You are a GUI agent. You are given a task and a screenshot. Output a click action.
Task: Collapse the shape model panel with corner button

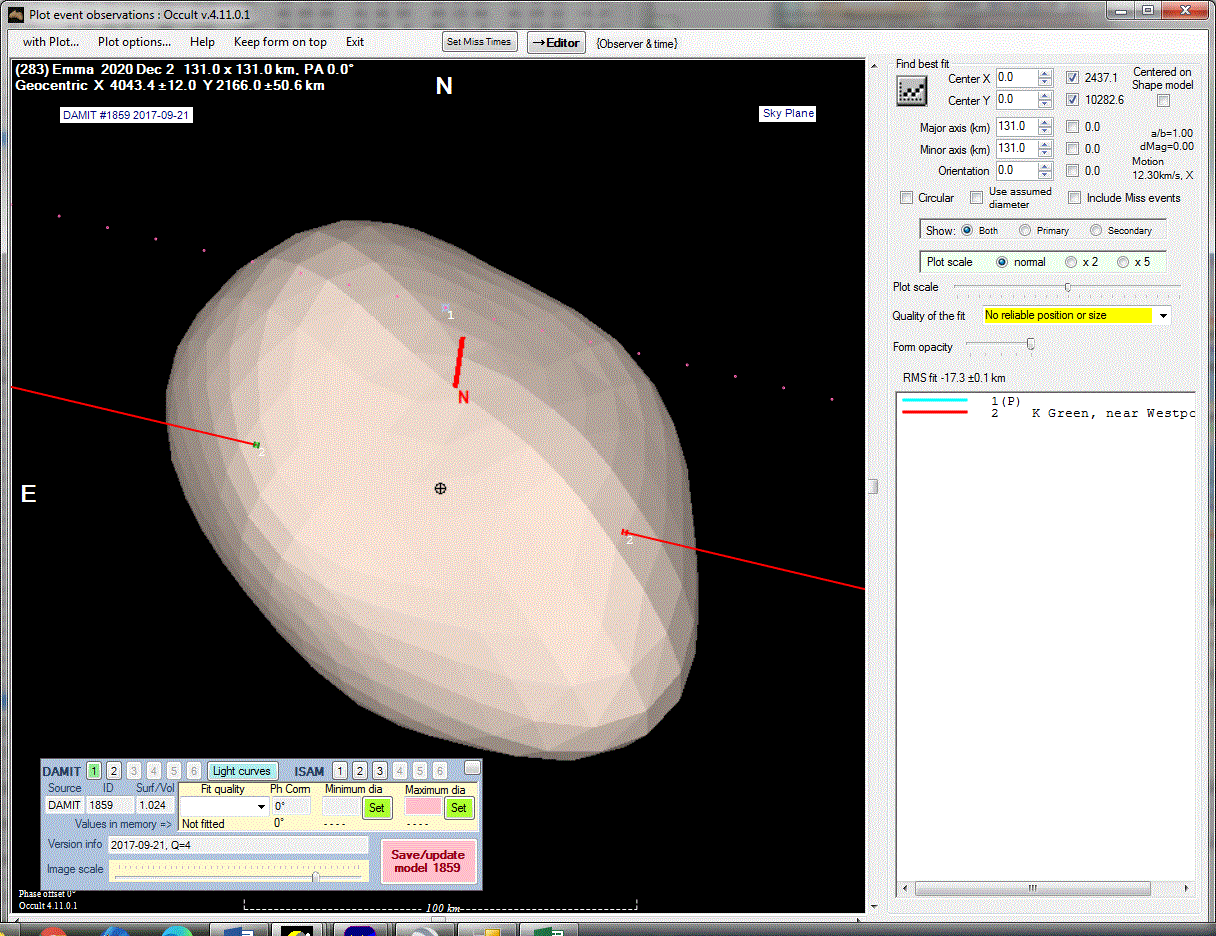tap(472, 767)
